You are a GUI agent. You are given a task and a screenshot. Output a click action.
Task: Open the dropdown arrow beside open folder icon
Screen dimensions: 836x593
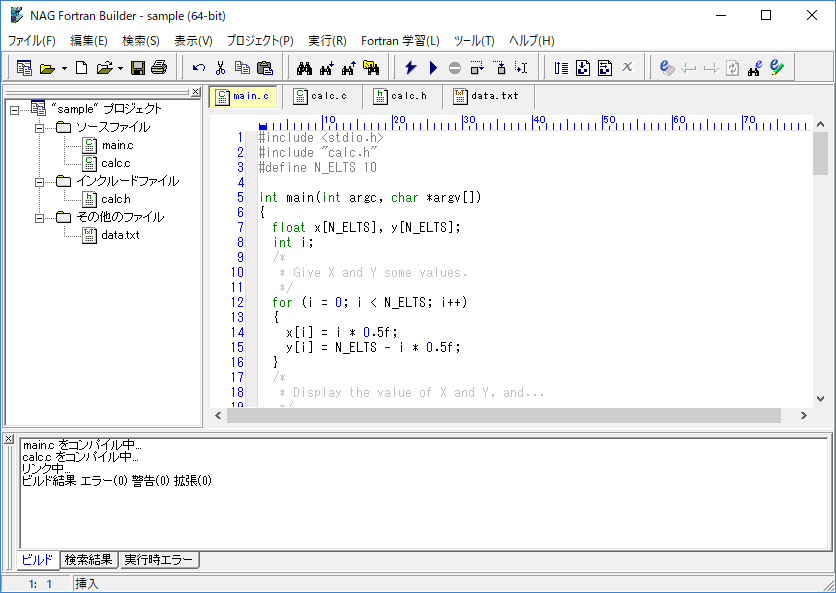pos(64,69)
